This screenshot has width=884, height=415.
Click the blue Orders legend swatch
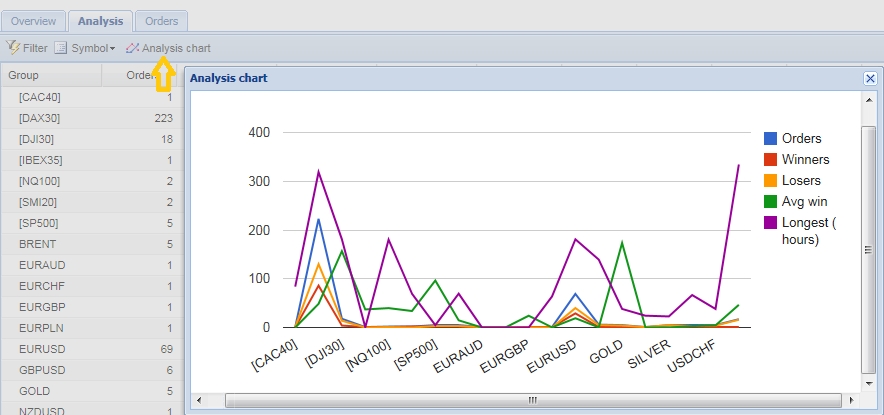tap(771, 139)
